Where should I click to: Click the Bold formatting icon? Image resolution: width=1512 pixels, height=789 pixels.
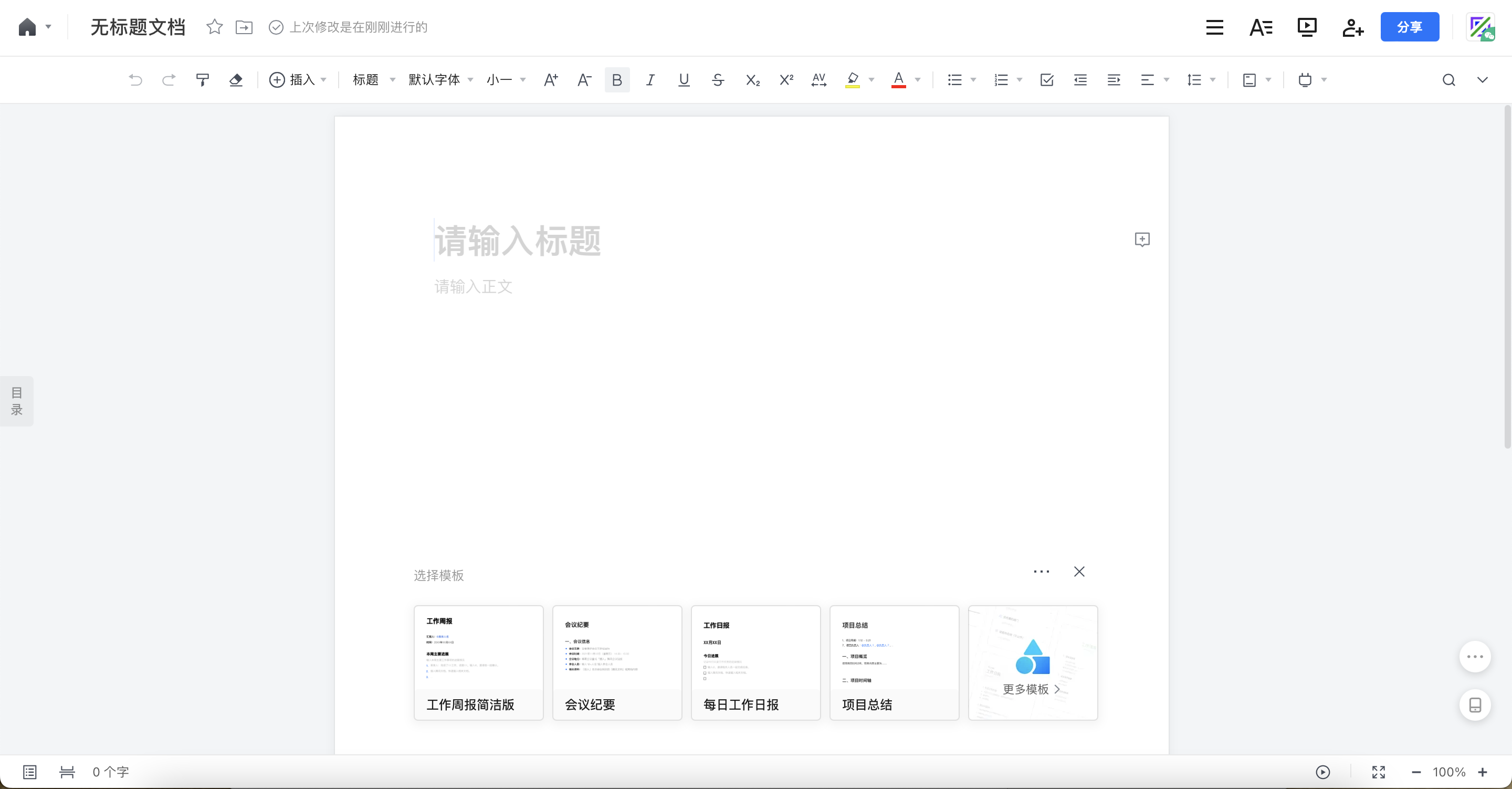click(x=616, y=80)
